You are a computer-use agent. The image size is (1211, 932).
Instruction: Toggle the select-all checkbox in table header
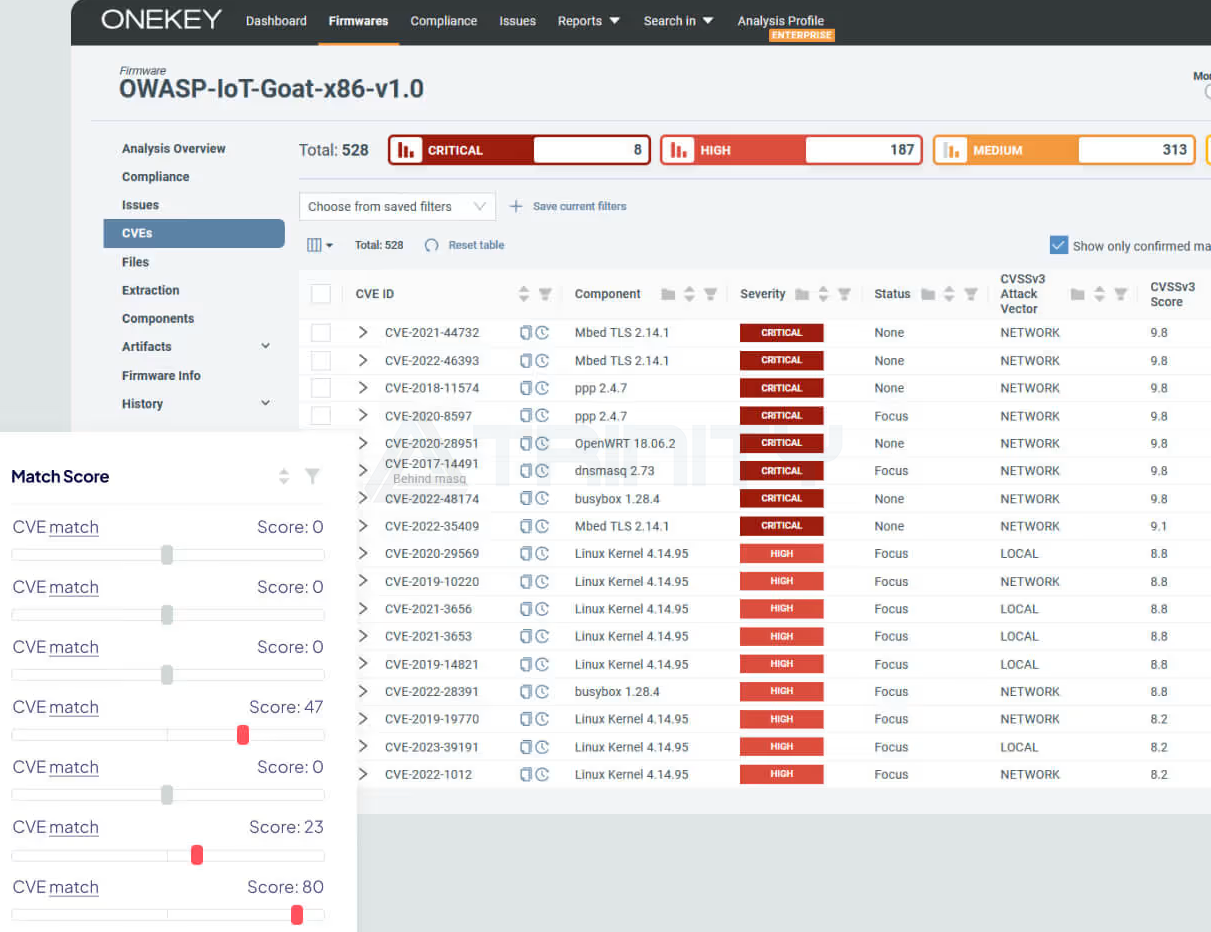tap(321, 294)
